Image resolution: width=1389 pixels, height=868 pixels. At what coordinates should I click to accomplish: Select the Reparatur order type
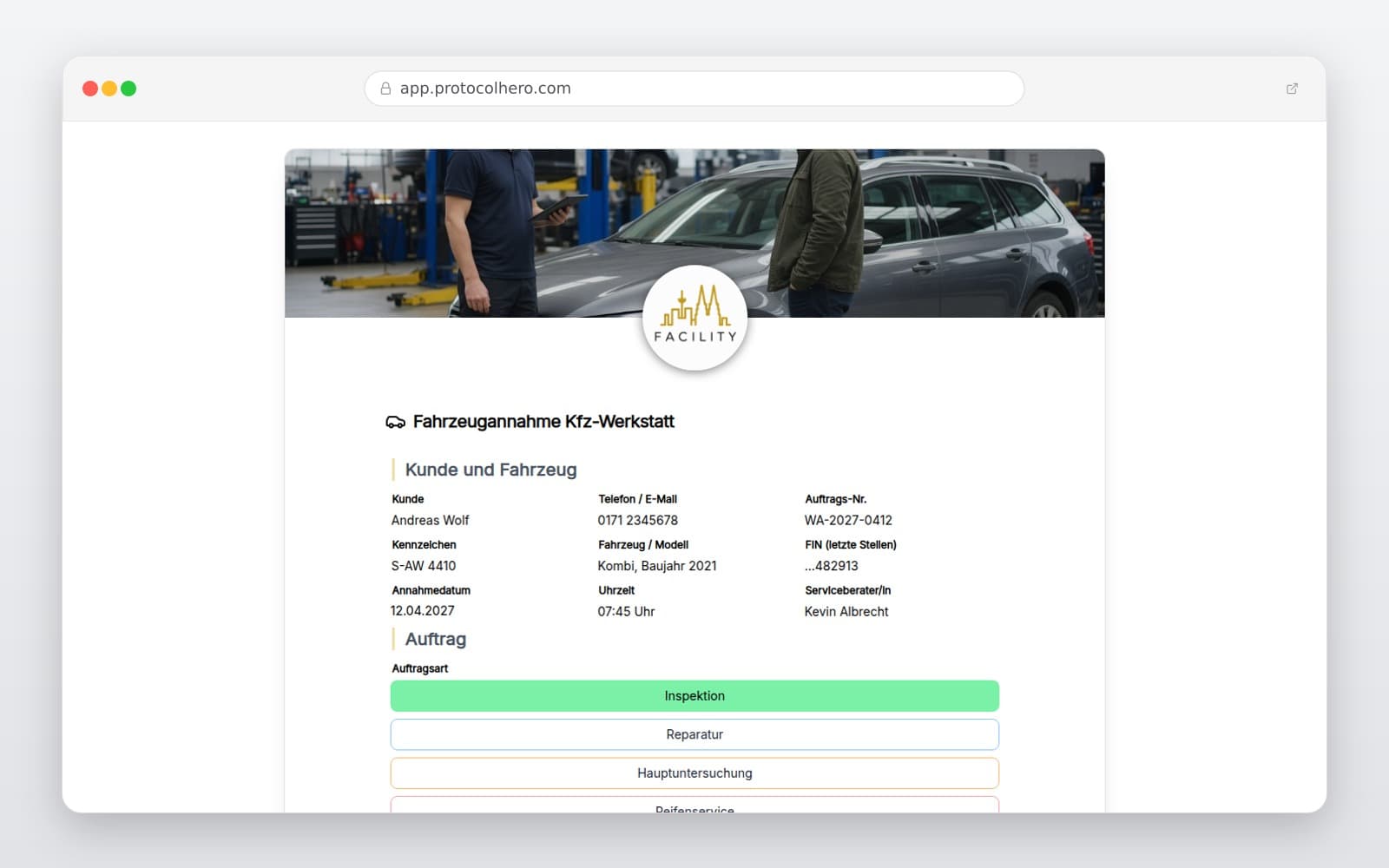(694, 734)
